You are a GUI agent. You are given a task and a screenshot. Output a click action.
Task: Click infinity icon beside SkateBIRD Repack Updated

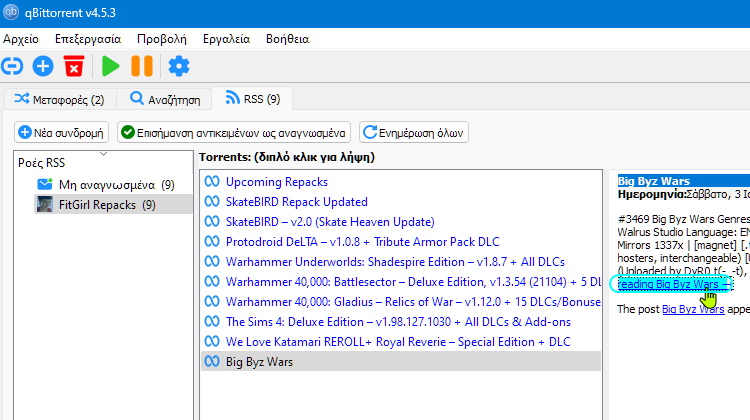[212, 201]
